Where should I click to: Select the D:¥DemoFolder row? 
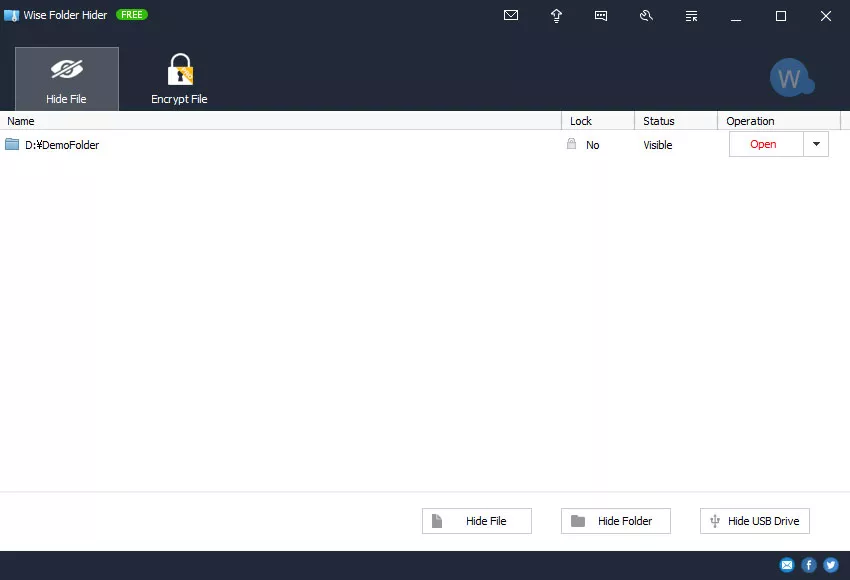420,145
